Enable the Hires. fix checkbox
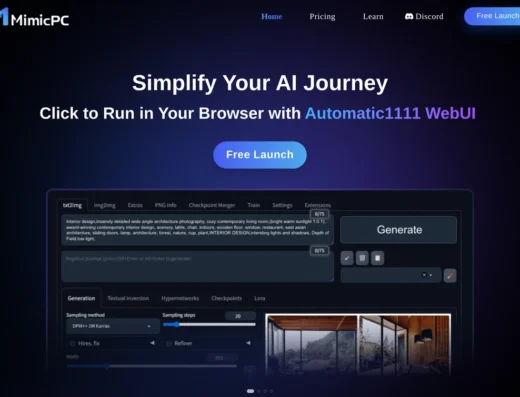 pyautogui.click(x=72, y=343)
